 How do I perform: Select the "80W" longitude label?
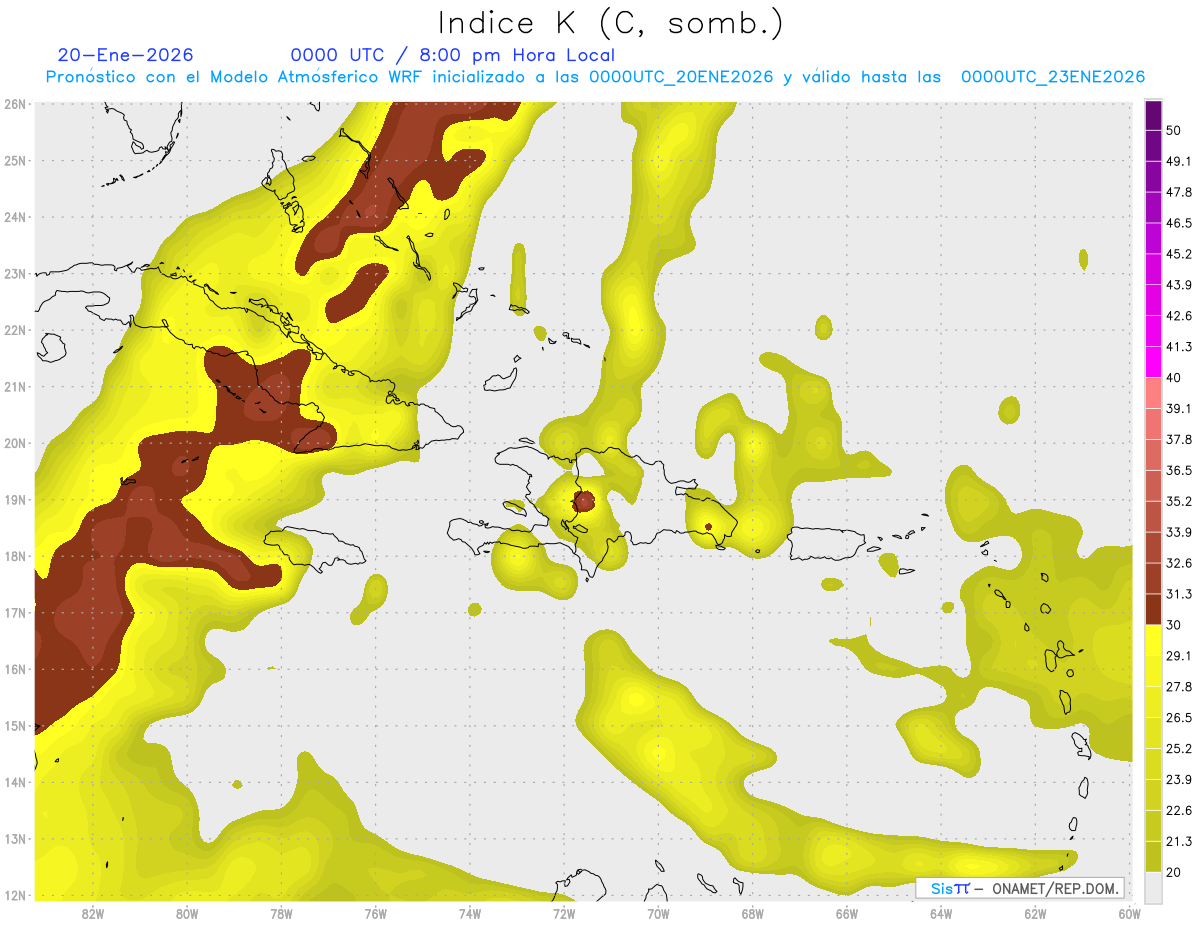(187, 914)
